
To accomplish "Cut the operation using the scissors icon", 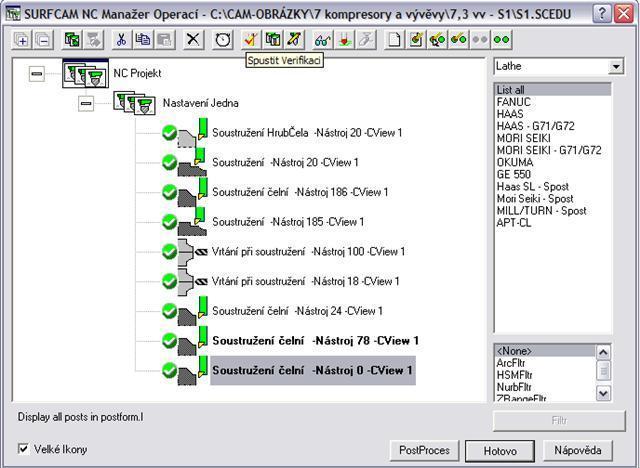I will [x=121, y=40].
